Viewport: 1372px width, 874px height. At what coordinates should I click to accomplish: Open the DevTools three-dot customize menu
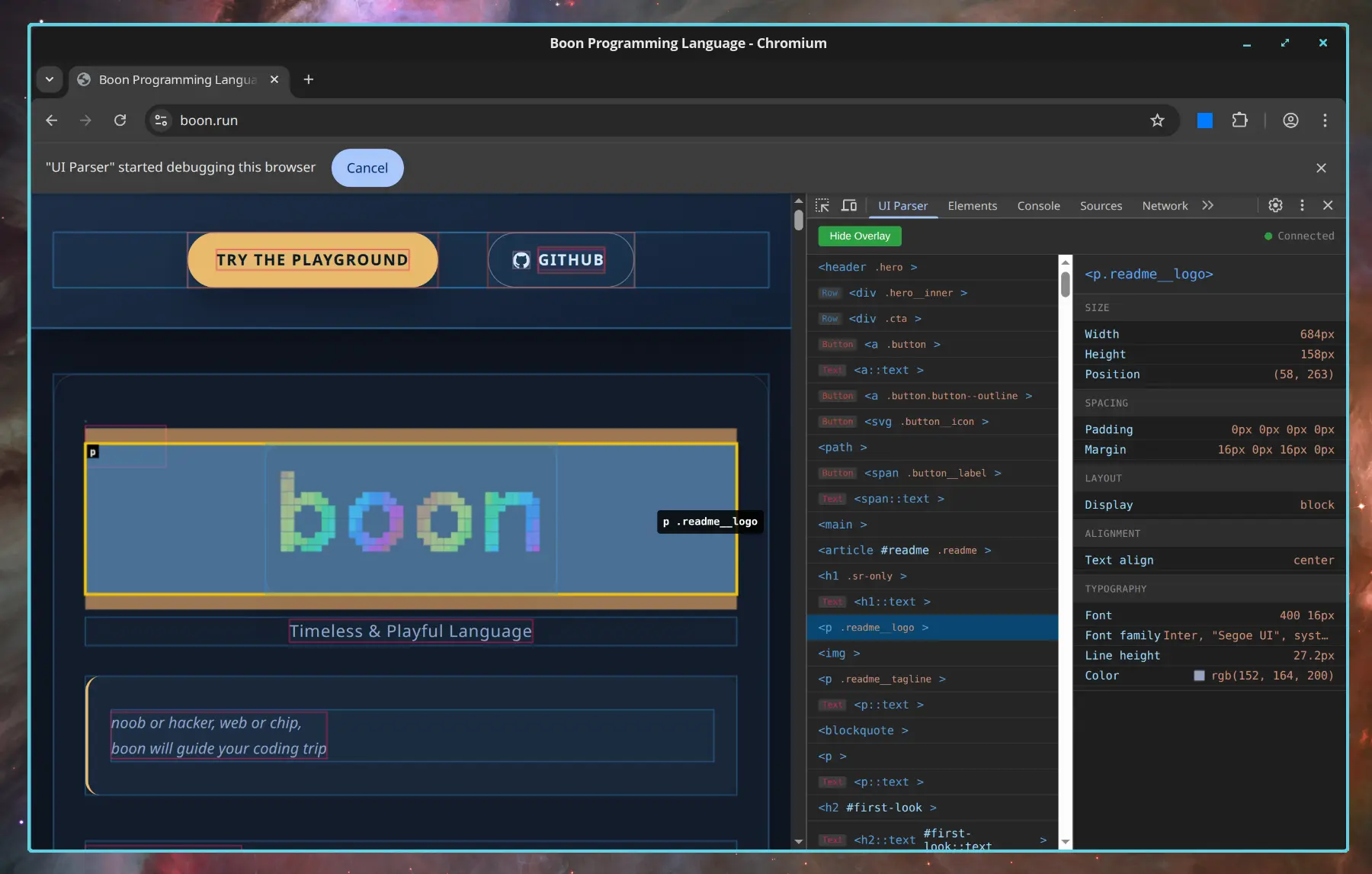tap(1302, 205)
